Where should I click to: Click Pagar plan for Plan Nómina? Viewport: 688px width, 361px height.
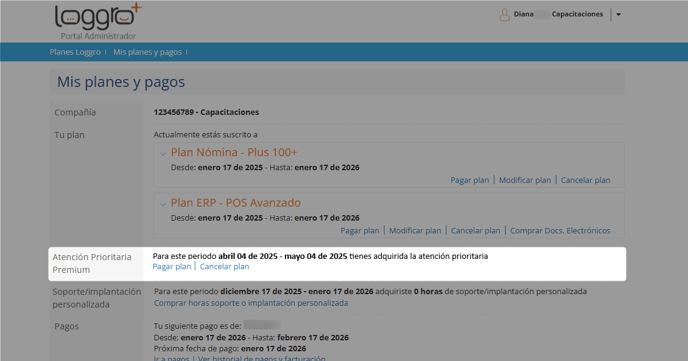click(469, 180)
